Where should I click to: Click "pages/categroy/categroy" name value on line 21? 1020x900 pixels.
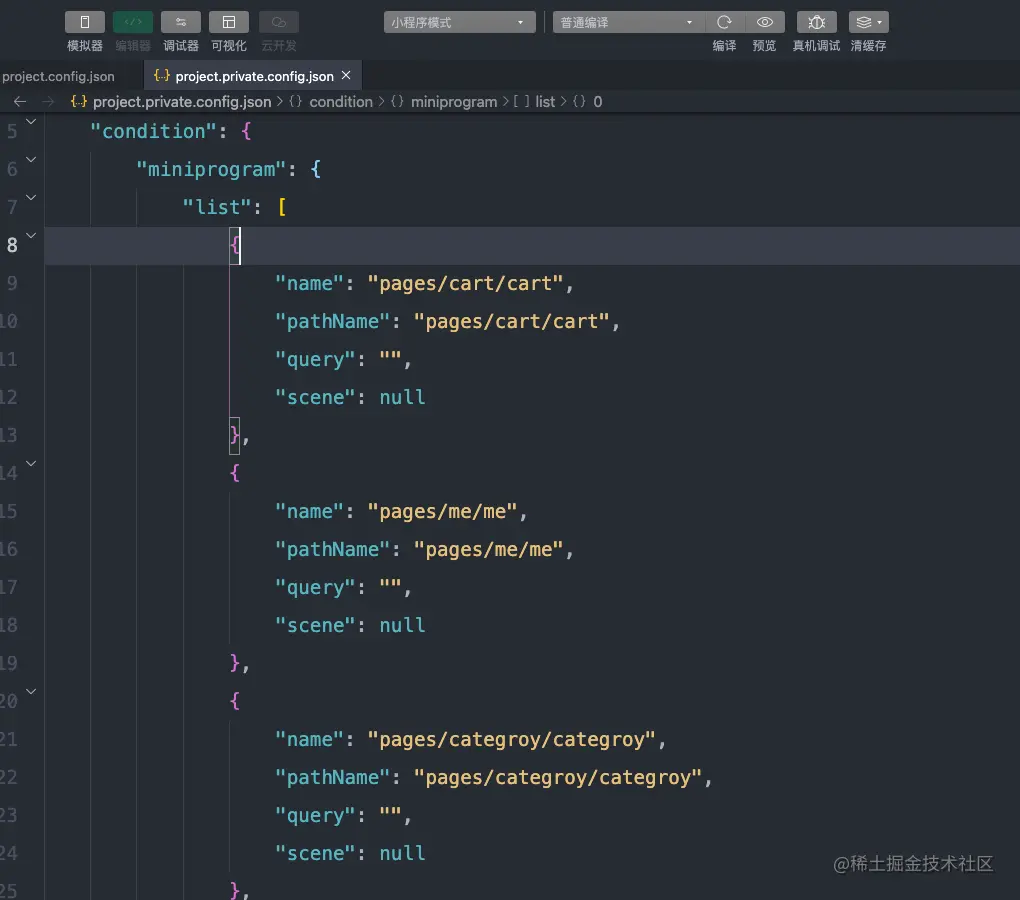pos(512,739)
